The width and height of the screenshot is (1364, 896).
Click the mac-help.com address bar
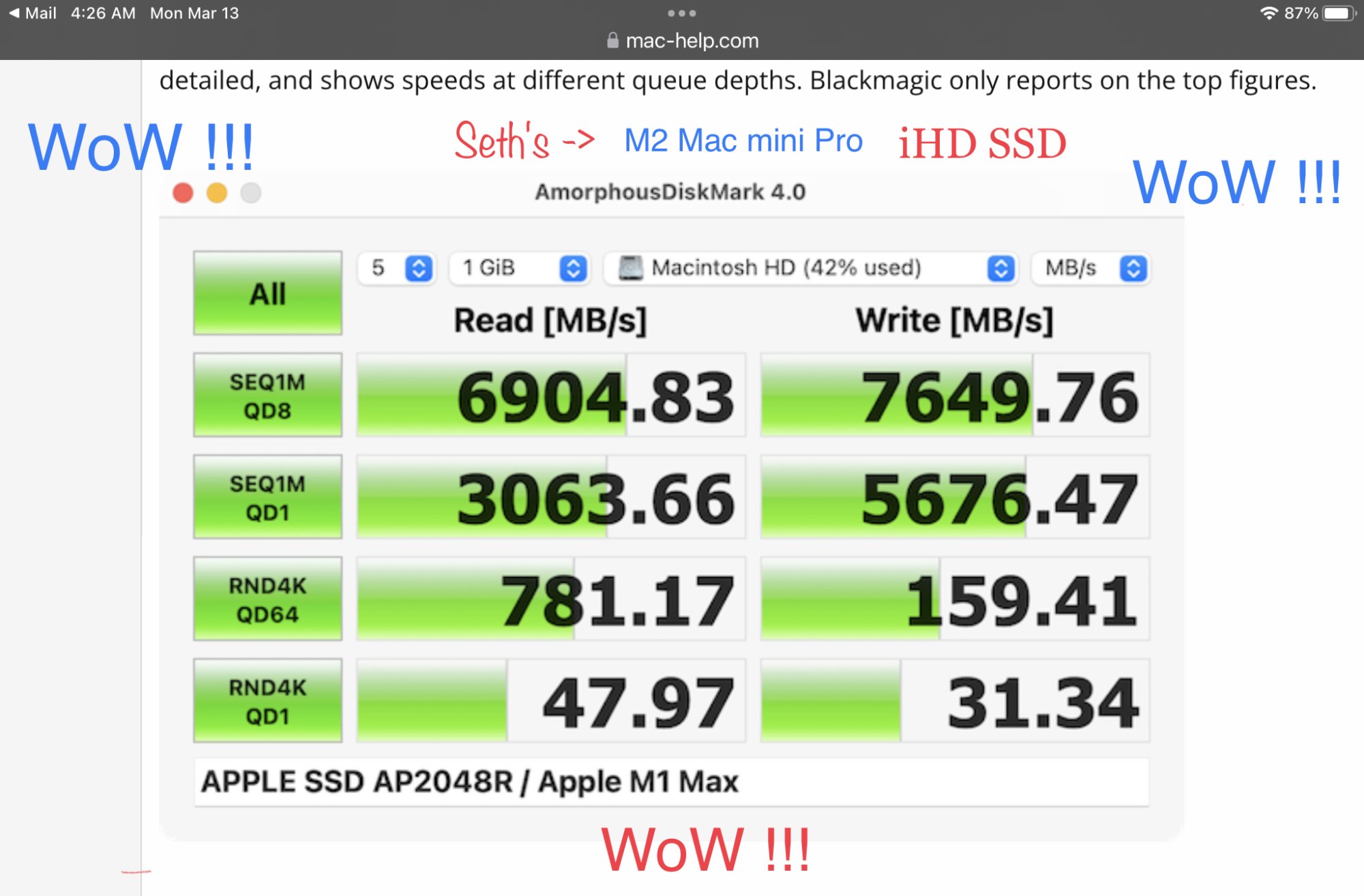(691, 41)
